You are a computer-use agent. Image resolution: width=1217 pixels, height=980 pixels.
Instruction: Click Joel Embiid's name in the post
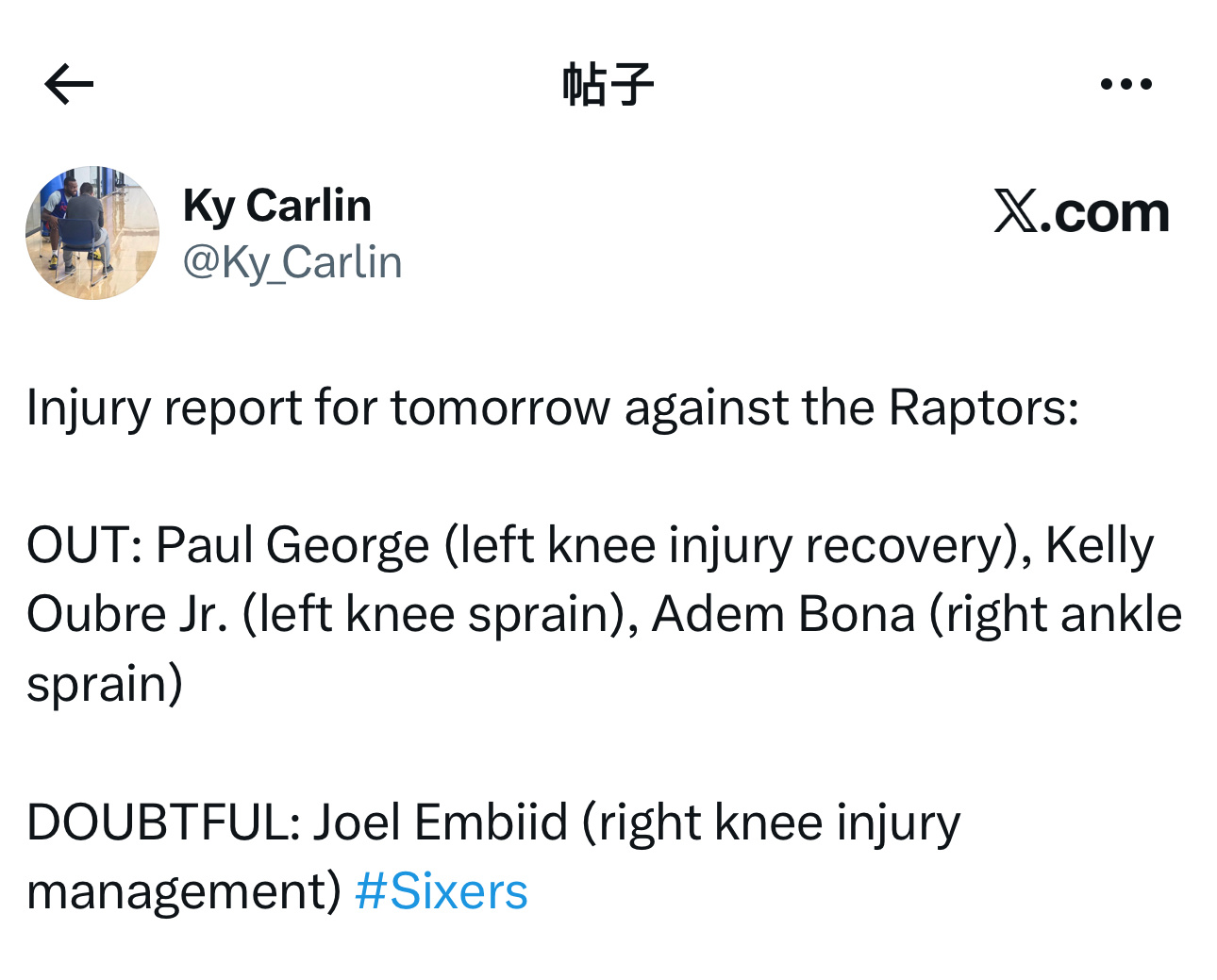click(441, 822)
